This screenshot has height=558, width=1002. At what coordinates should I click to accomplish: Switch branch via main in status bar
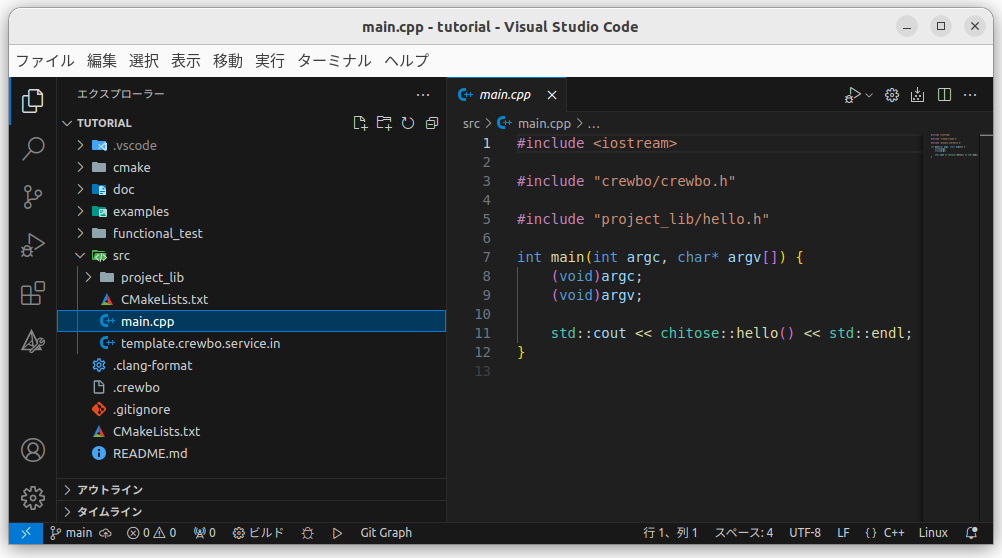(x=71, y=533)
